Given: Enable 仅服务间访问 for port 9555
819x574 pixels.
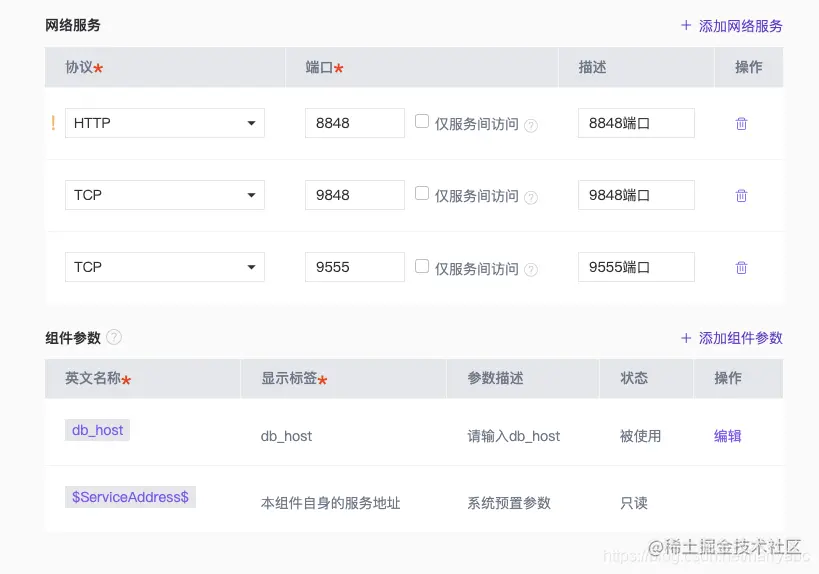Looking at the screenshot, I should click(x=422, y=266).
